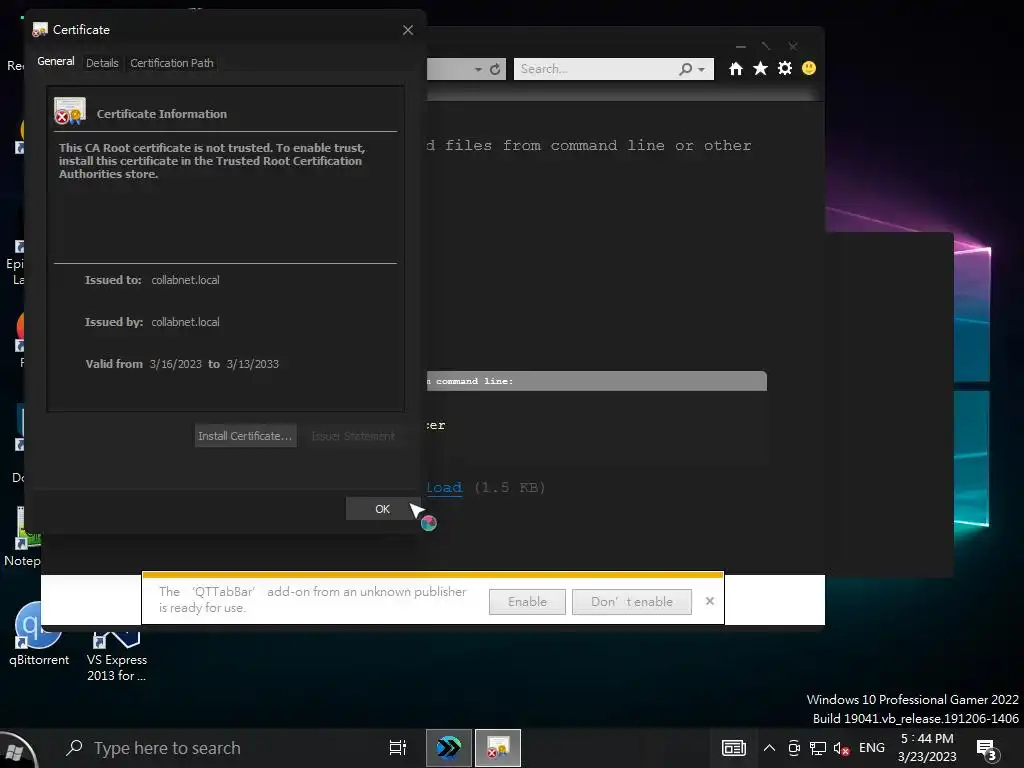The width and height of the screenshot is (1024, 768).
Task: Dismiss the add-on notification bar
Action: tap(710, 601)
